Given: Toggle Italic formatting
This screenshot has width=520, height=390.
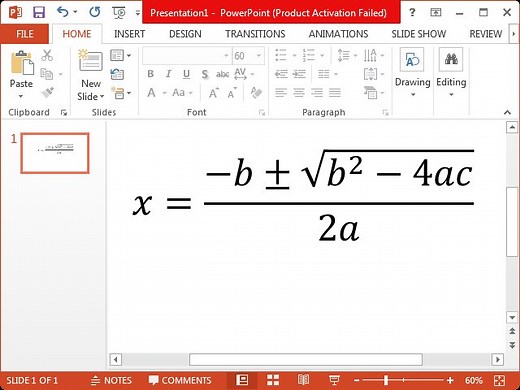Looking at the screenshot, I should pyautogui.click(x=169, y=74).
